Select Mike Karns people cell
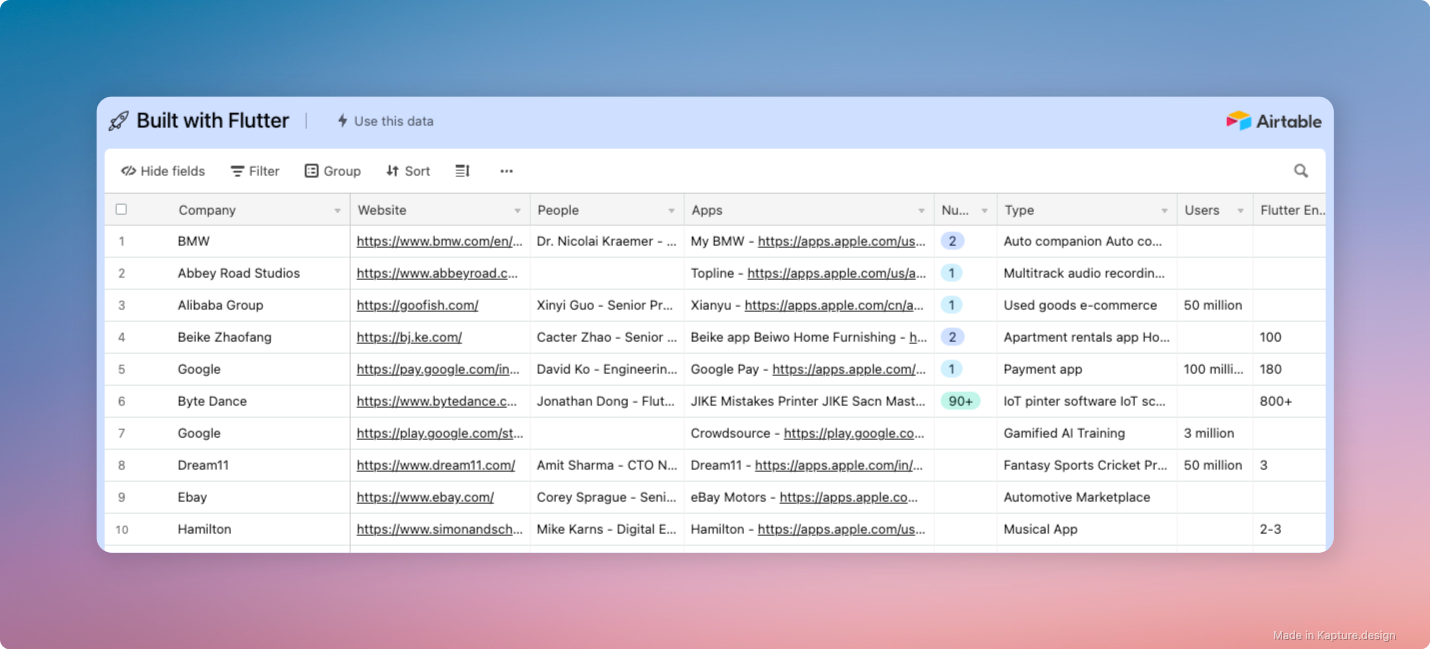1431x650 pixels. [607, 529]
